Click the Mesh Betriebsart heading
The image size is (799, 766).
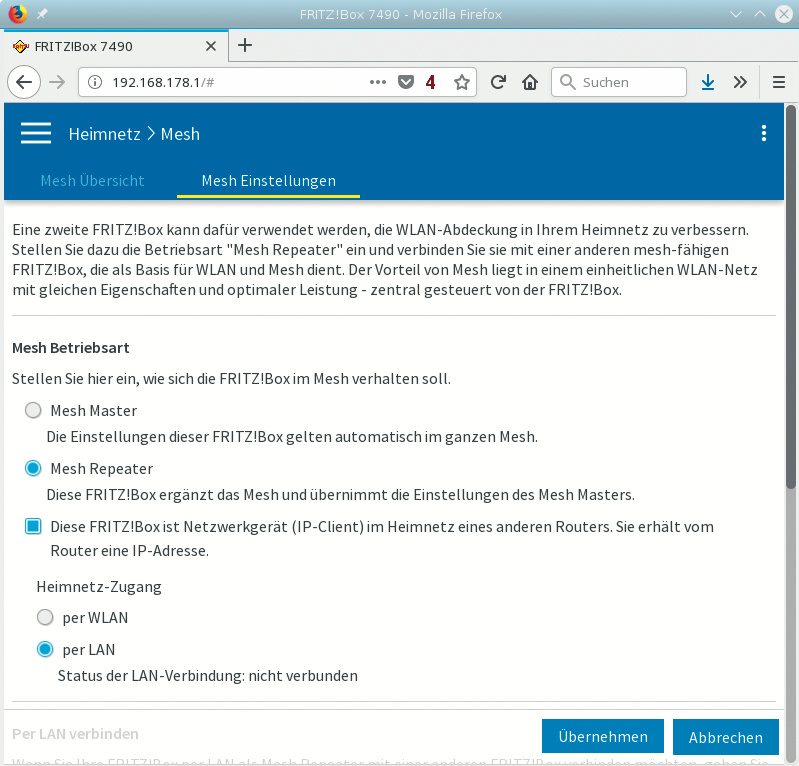pos(71,348)
